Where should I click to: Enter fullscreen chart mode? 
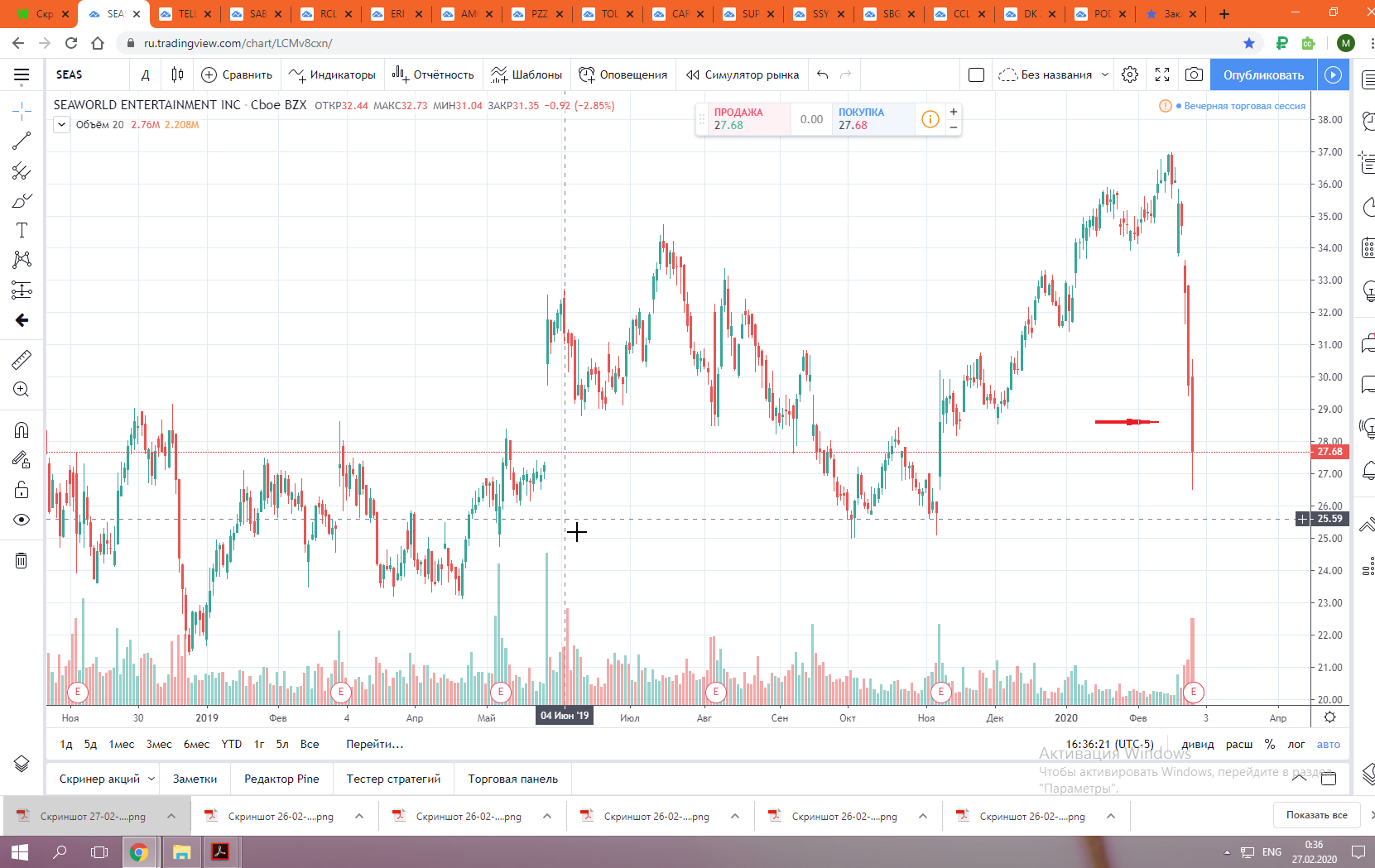point(1162,74)
